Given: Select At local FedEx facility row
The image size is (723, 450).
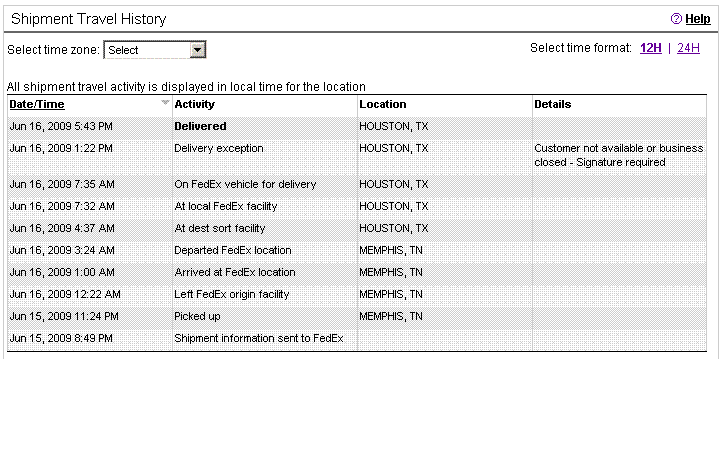Looking at the screenshot, I should [x=357, y=207].
